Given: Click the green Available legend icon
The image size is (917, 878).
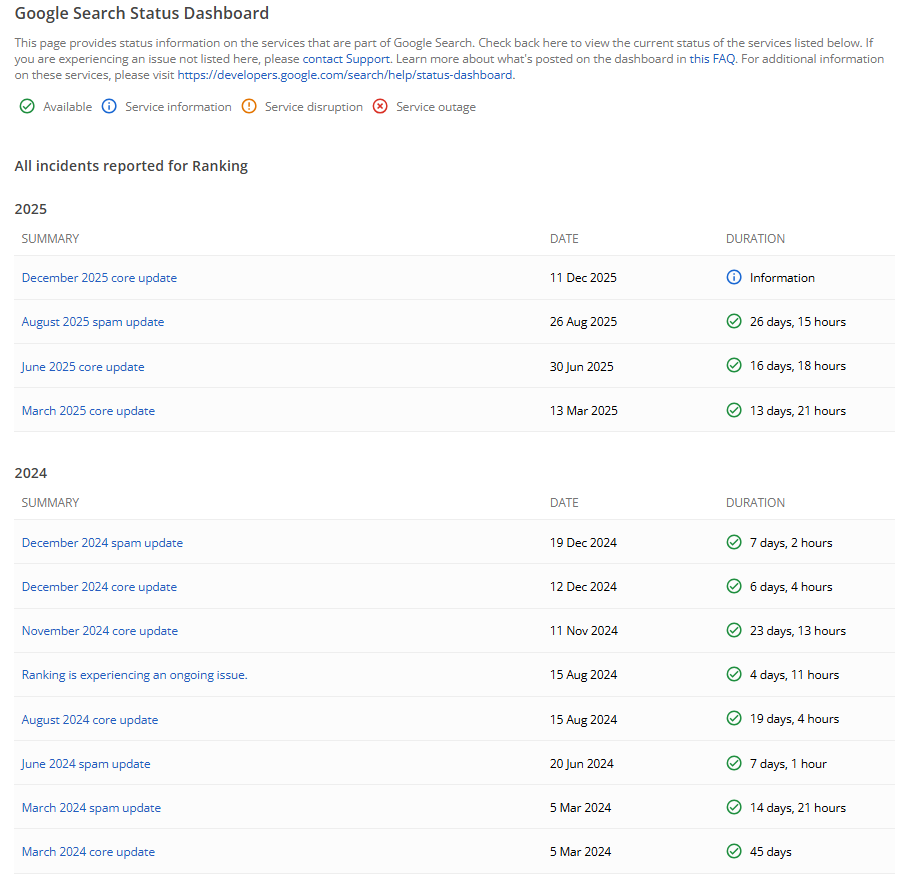Looking at the screenshot, I should point(27,106).
